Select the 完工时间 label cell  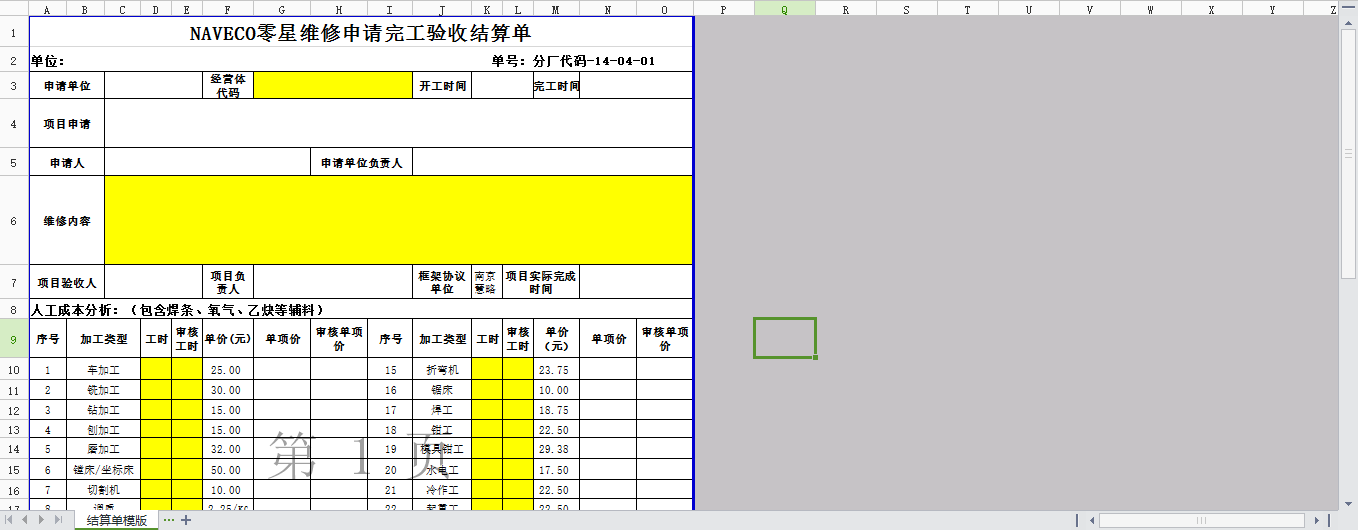point(556,86)
